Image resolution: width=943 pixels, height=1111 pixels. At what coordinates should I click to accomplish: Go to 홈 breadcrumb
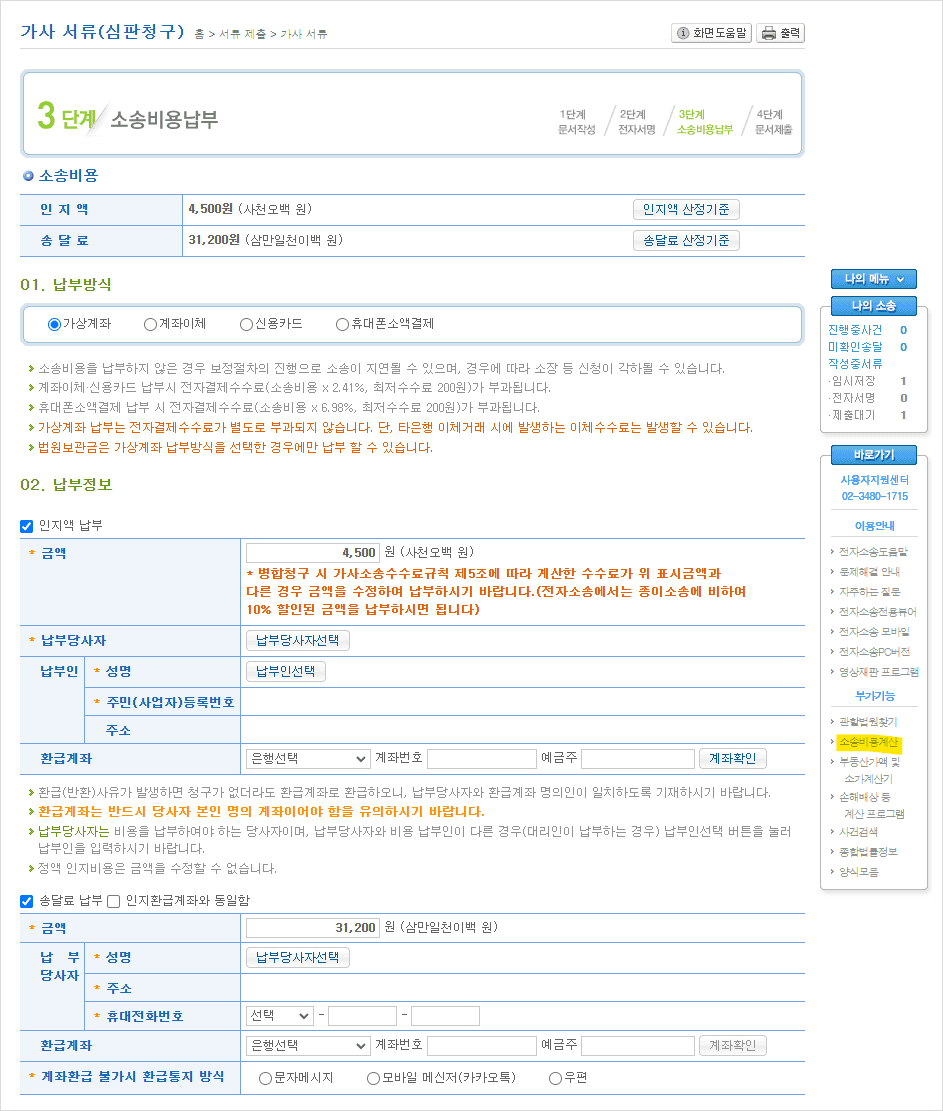pos(199,34)
